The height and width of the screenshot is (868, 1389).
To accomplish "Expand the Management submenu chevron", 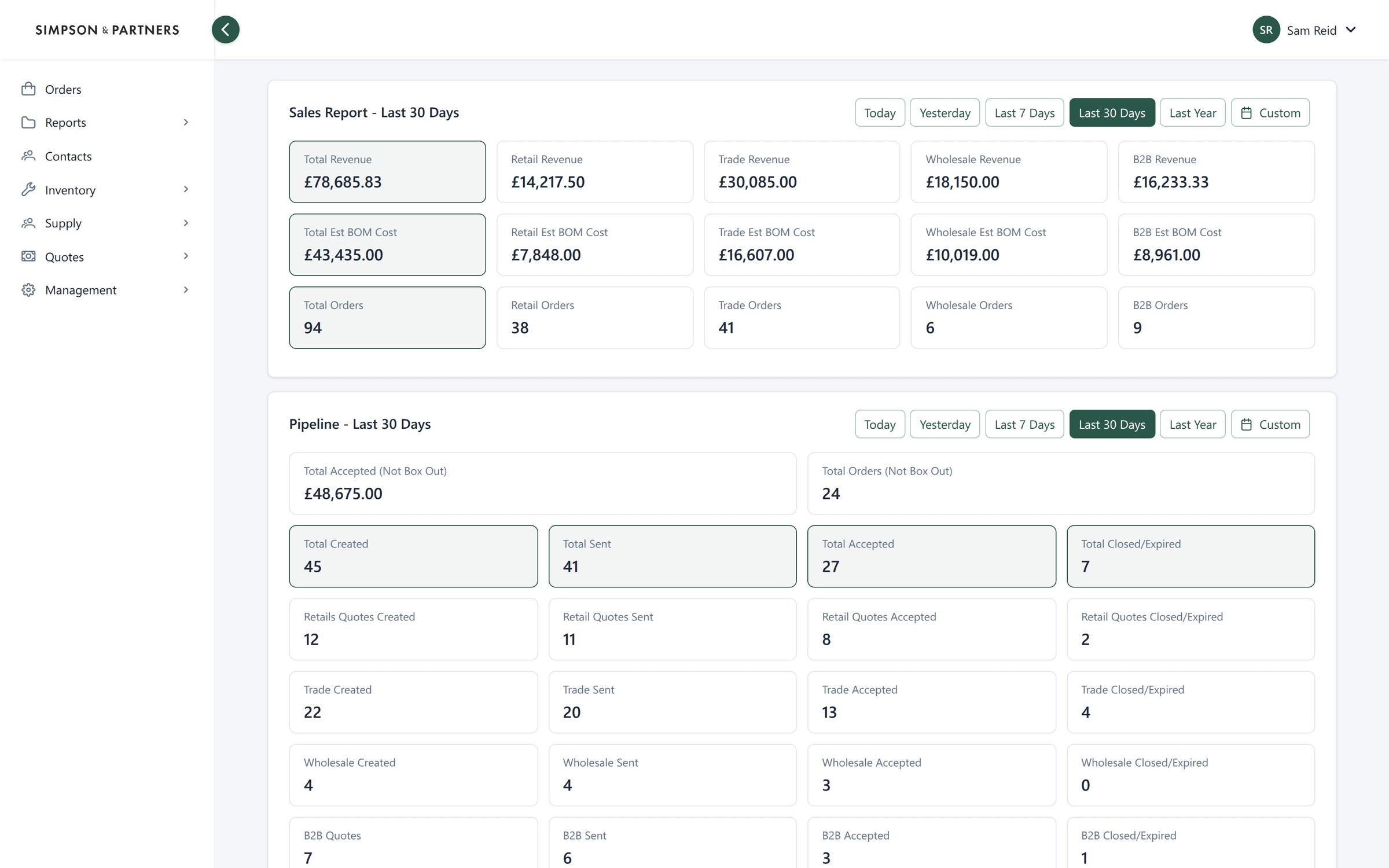I will pos(186,290).
